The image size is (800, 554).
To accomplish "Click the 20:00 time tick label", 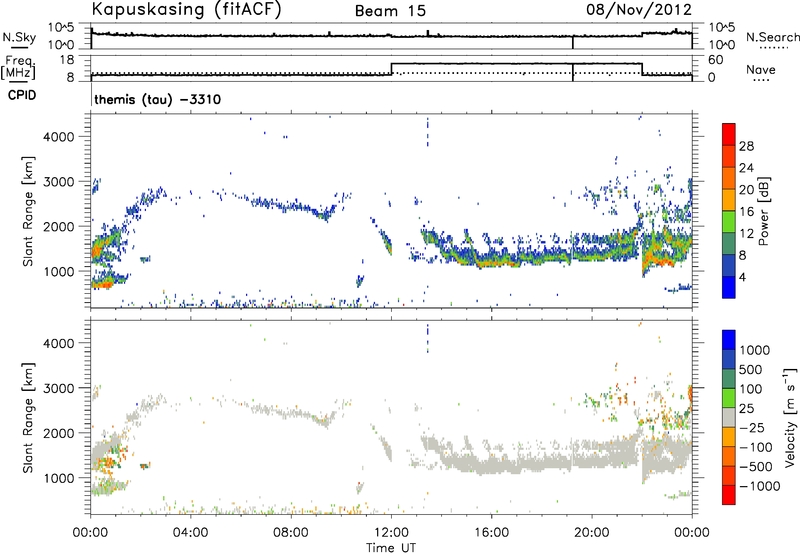I will tap(592, 533).
